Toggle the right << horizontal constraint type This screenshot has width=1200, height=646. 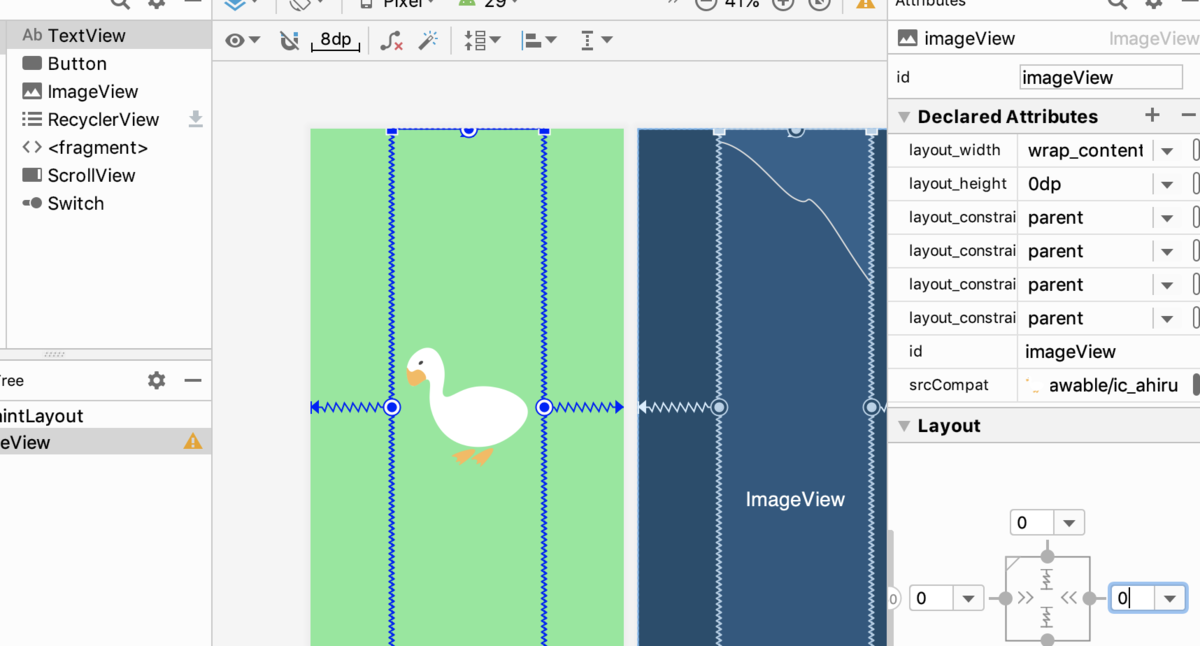(1069, 598)
